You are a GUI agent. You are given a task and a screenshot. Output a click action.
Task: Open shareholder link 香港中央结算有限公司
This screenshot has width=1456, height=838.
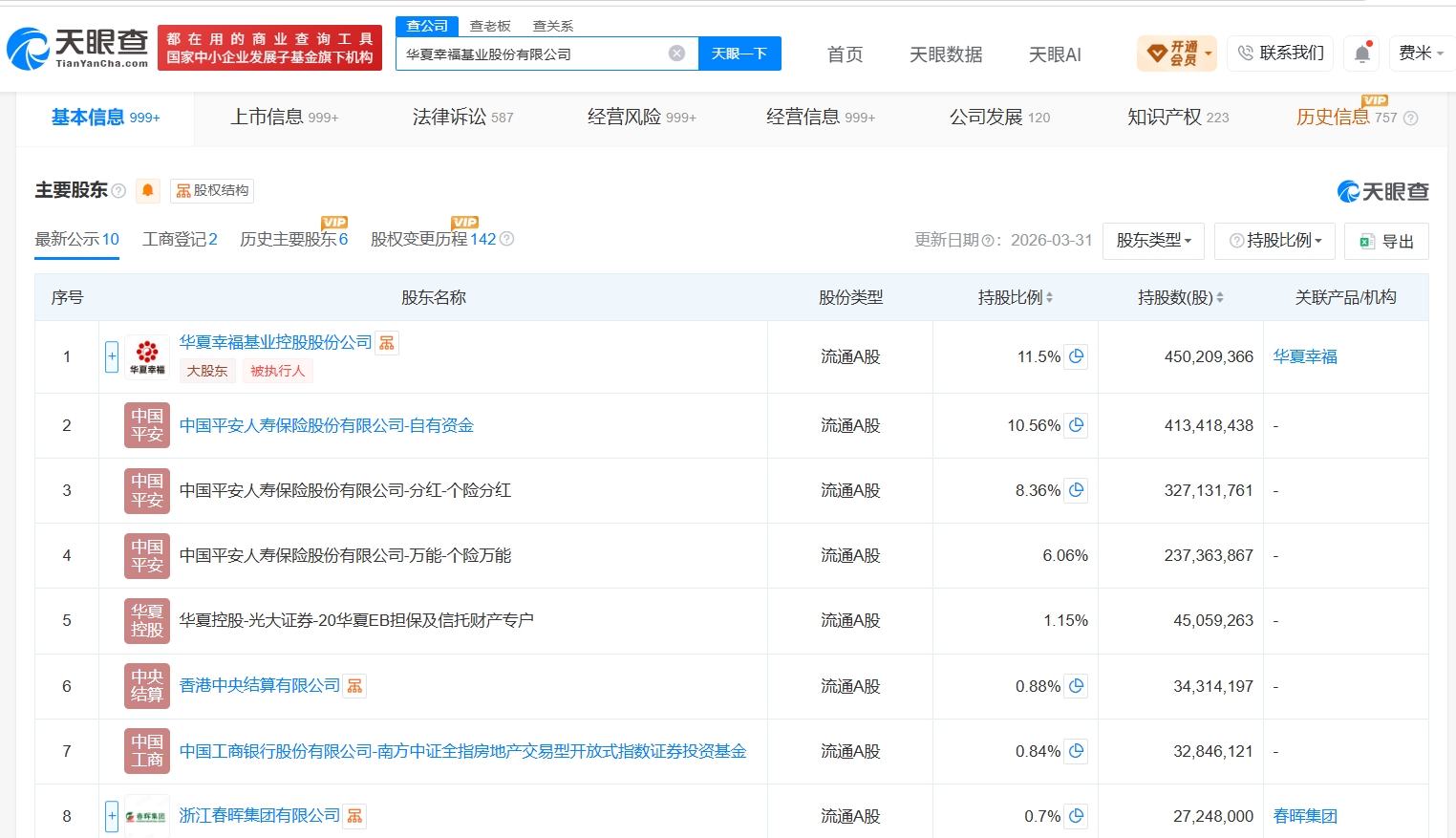coord(260,685)
